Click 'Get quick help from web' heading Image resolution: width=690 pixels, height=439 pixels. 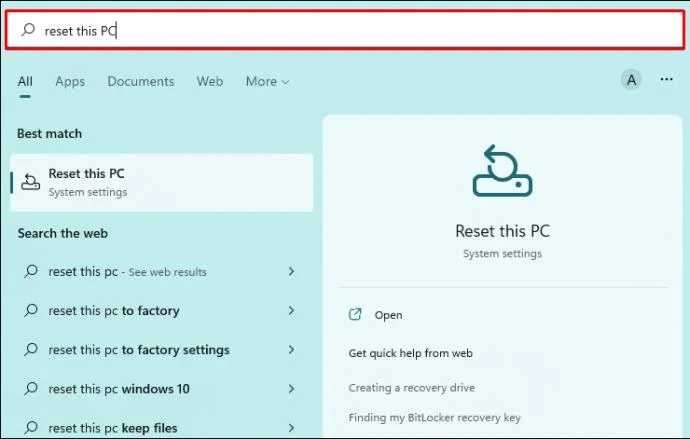tap(410, 353)
